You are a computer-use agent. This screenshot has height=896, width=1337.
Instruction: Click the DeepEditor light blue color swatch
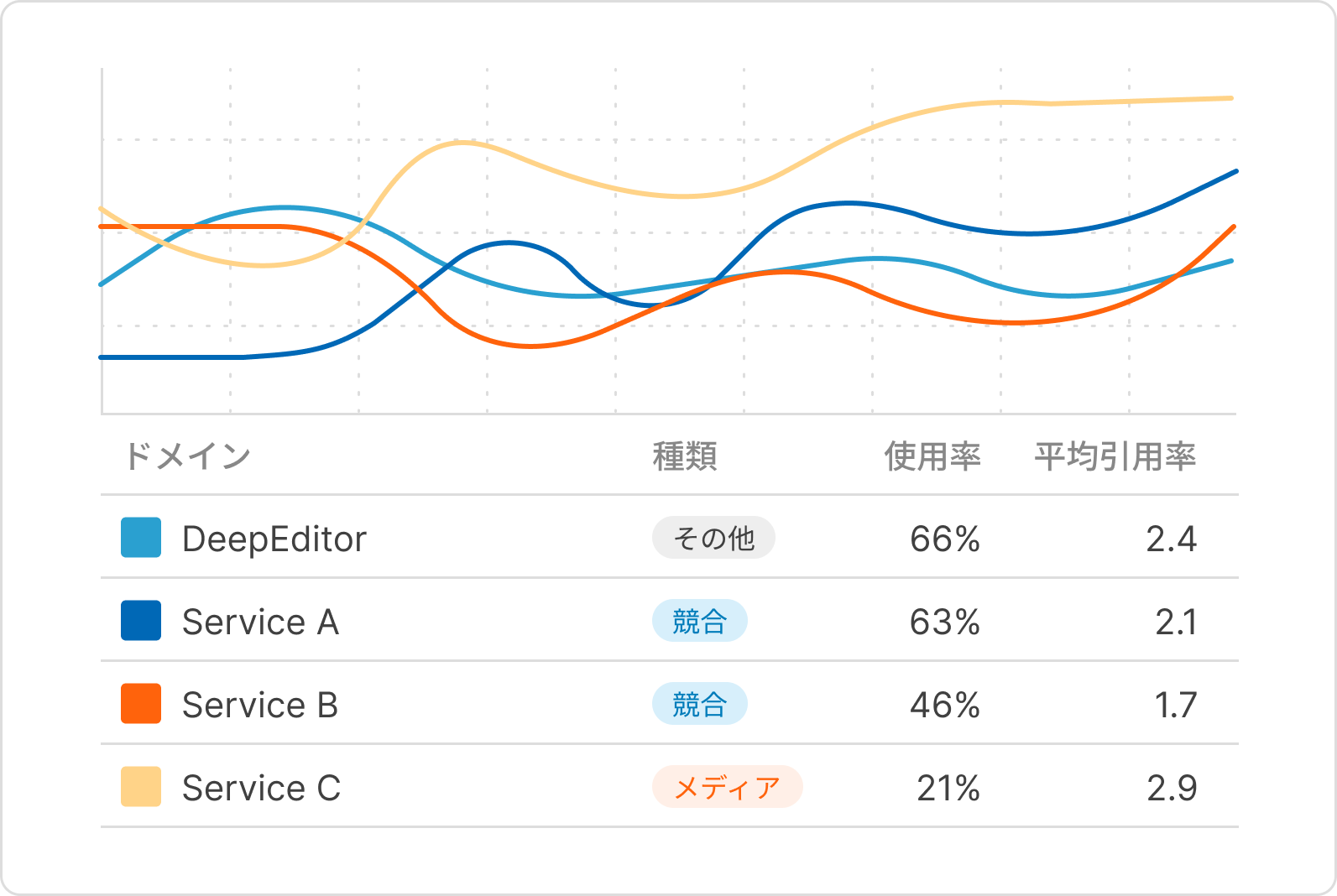coord(141,538)
